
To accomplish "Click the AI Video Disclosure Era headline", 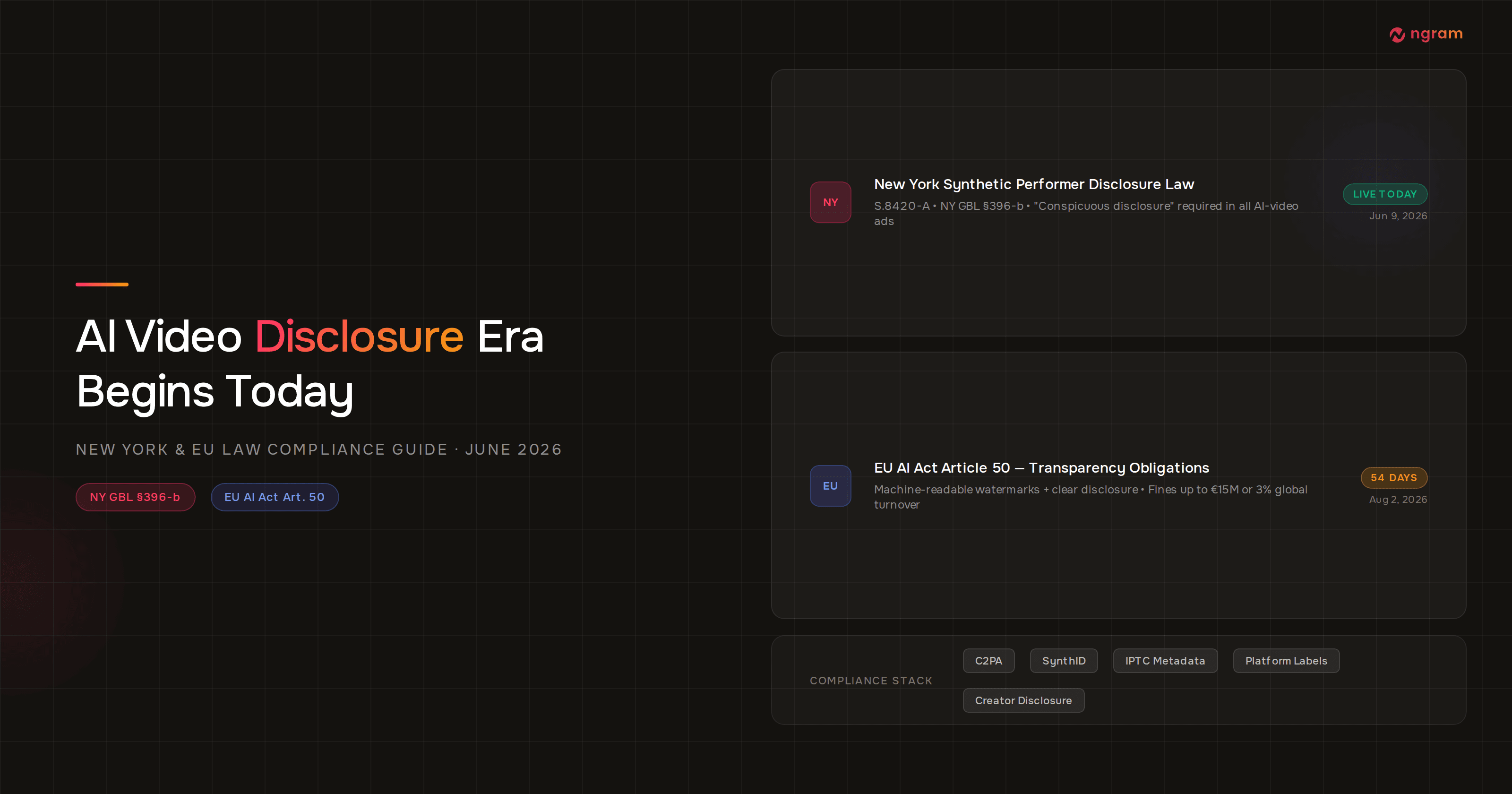I will coord(310,364).
